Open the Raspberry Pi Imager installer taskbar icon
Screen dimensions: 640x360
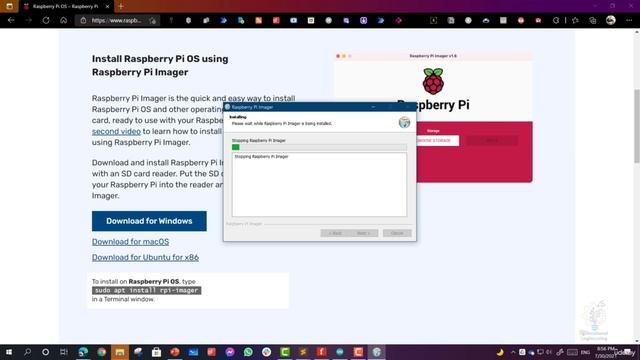click(x=376, y=352)
